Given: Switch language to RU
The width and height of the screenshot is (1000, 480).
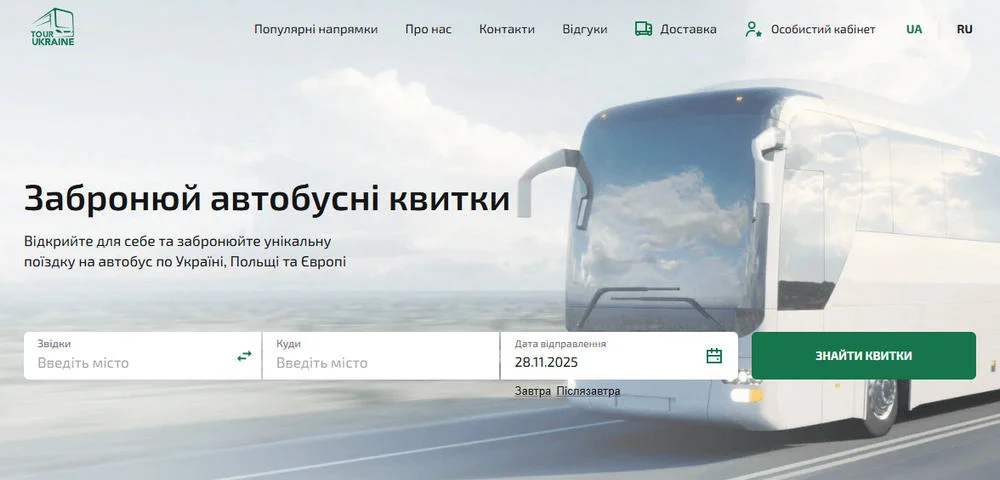Looking at the screenshot, I should coord(964,29).
